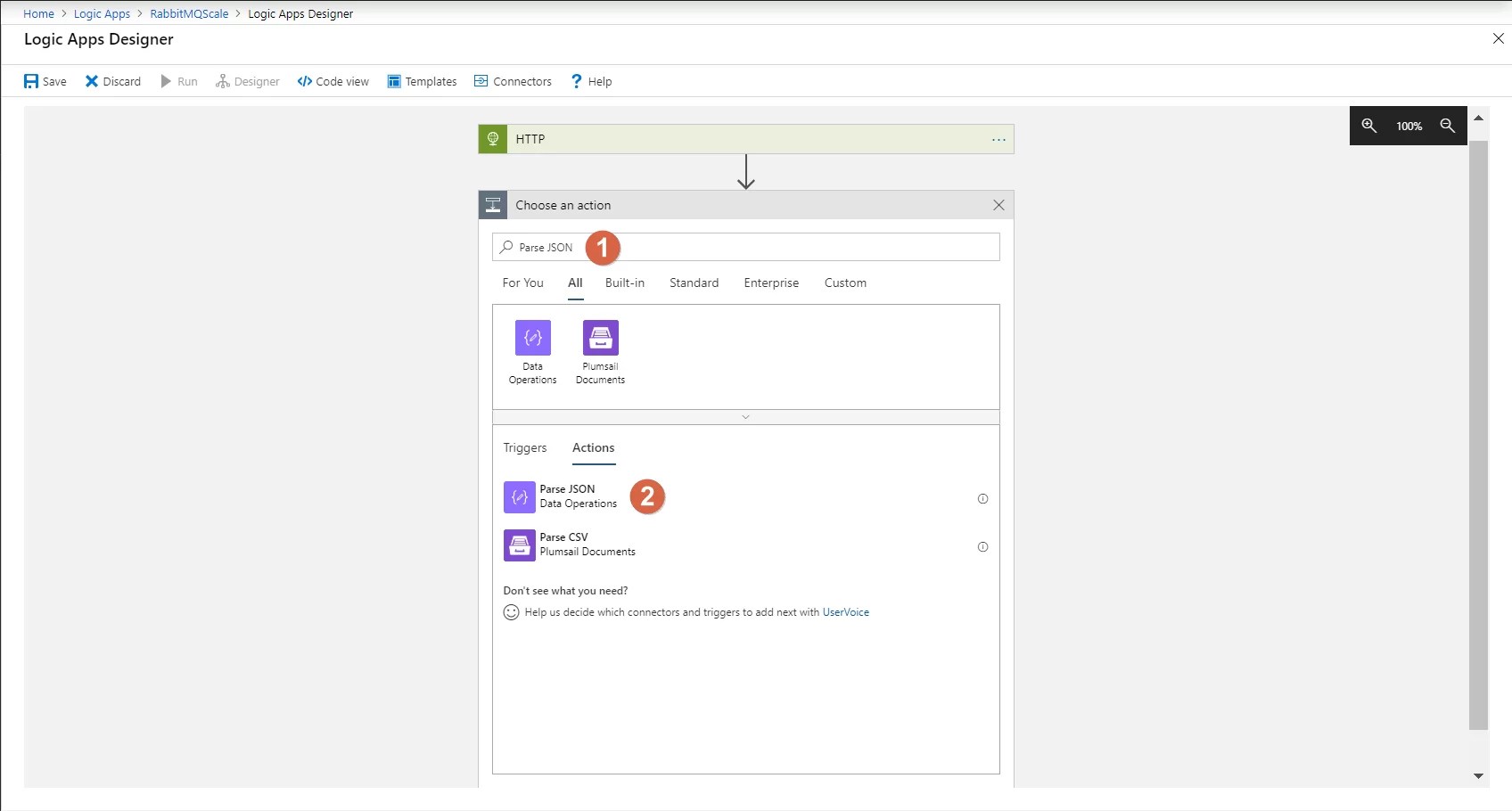Viewport: 1512px width, 811px height.
Task: Select the Custom tab
Action: pyautogui.click(x=845, y=283)
